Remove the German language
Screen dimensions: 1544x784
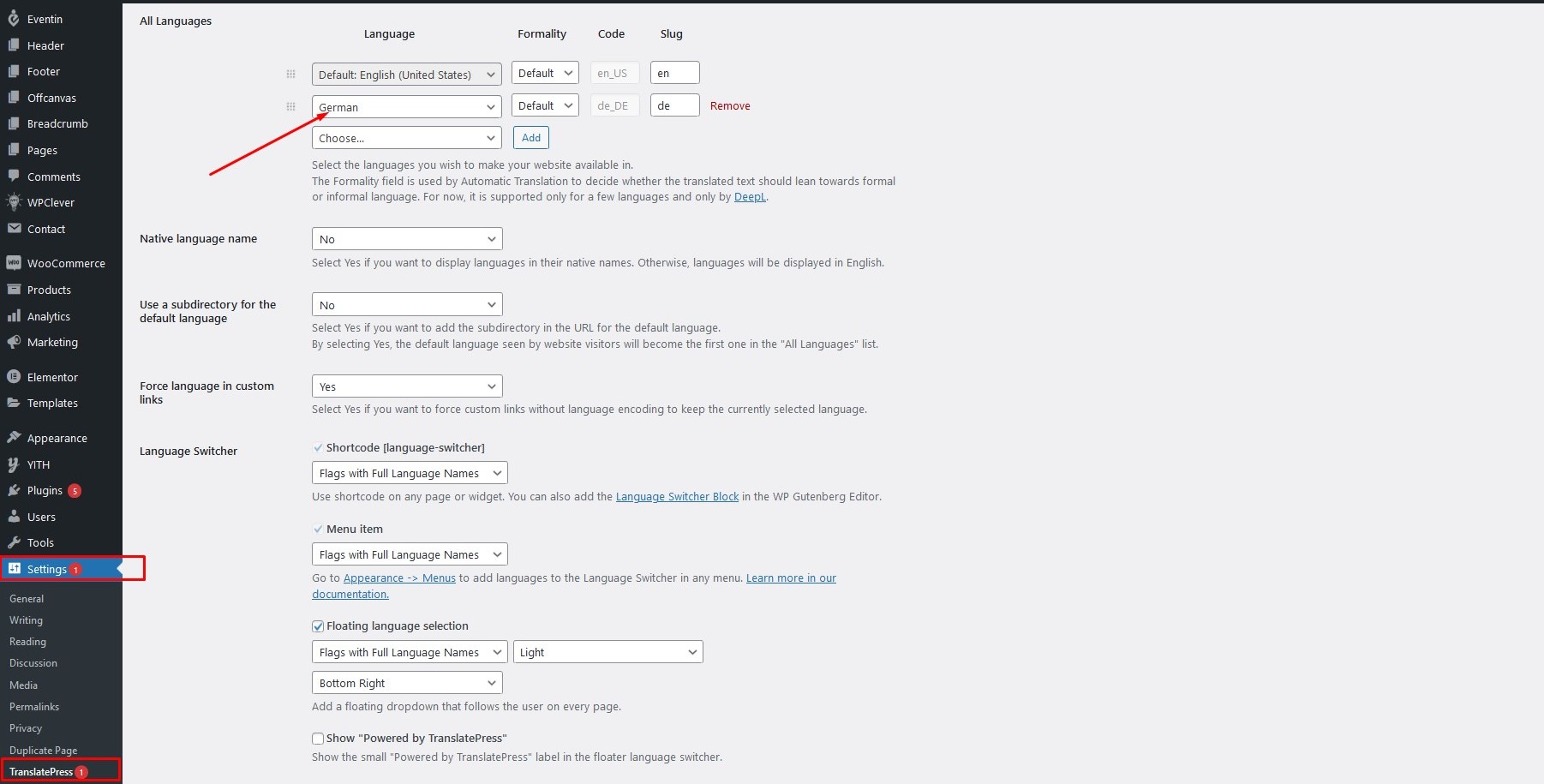click(730, 106)
